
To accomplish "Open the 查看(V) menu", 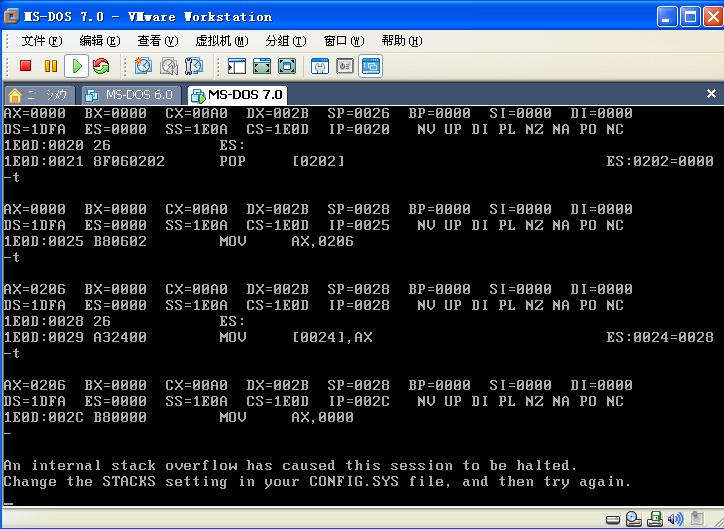I will point(158,41).
